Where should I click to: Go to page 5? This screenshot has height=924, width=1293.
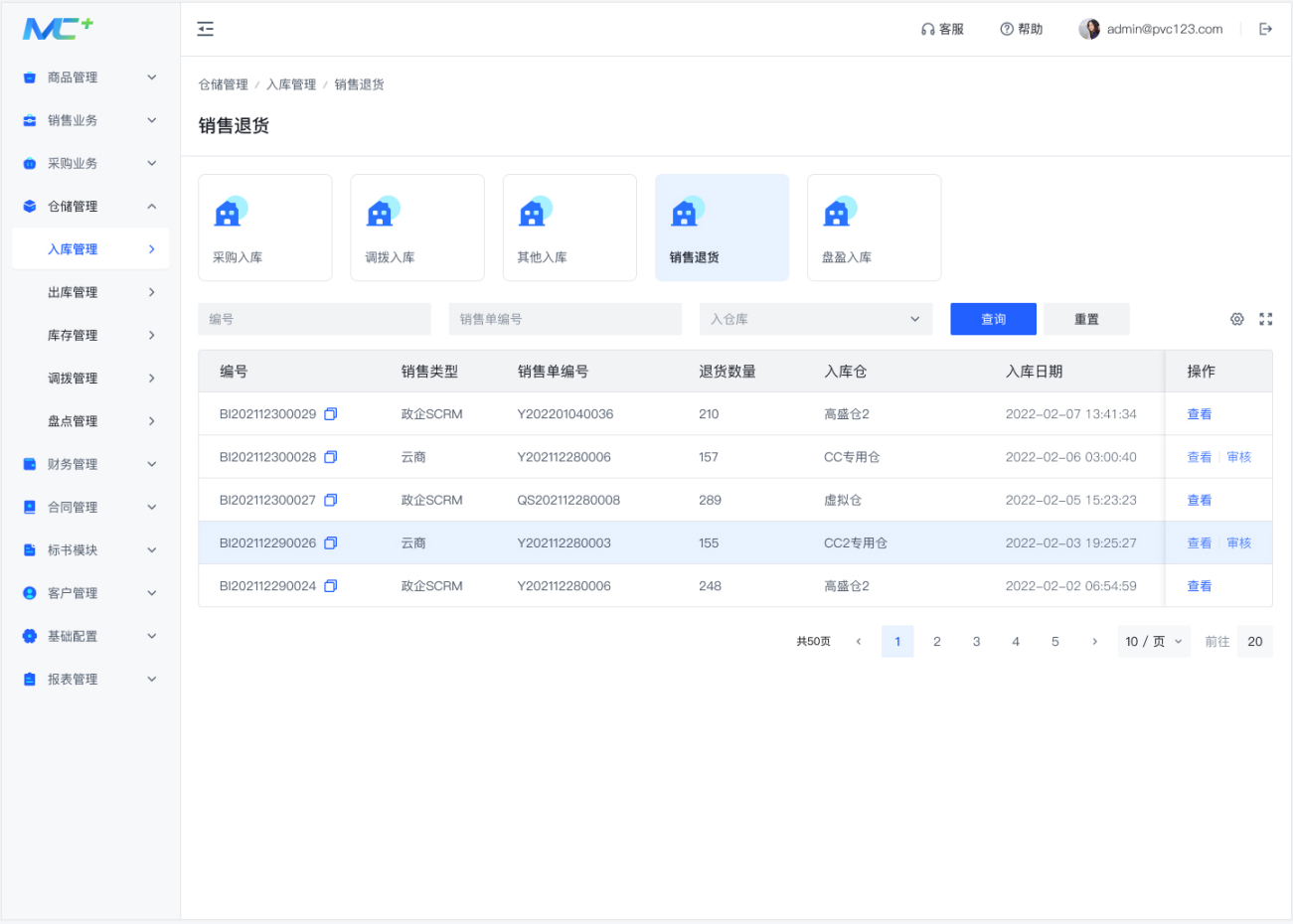coord(1055,642)
